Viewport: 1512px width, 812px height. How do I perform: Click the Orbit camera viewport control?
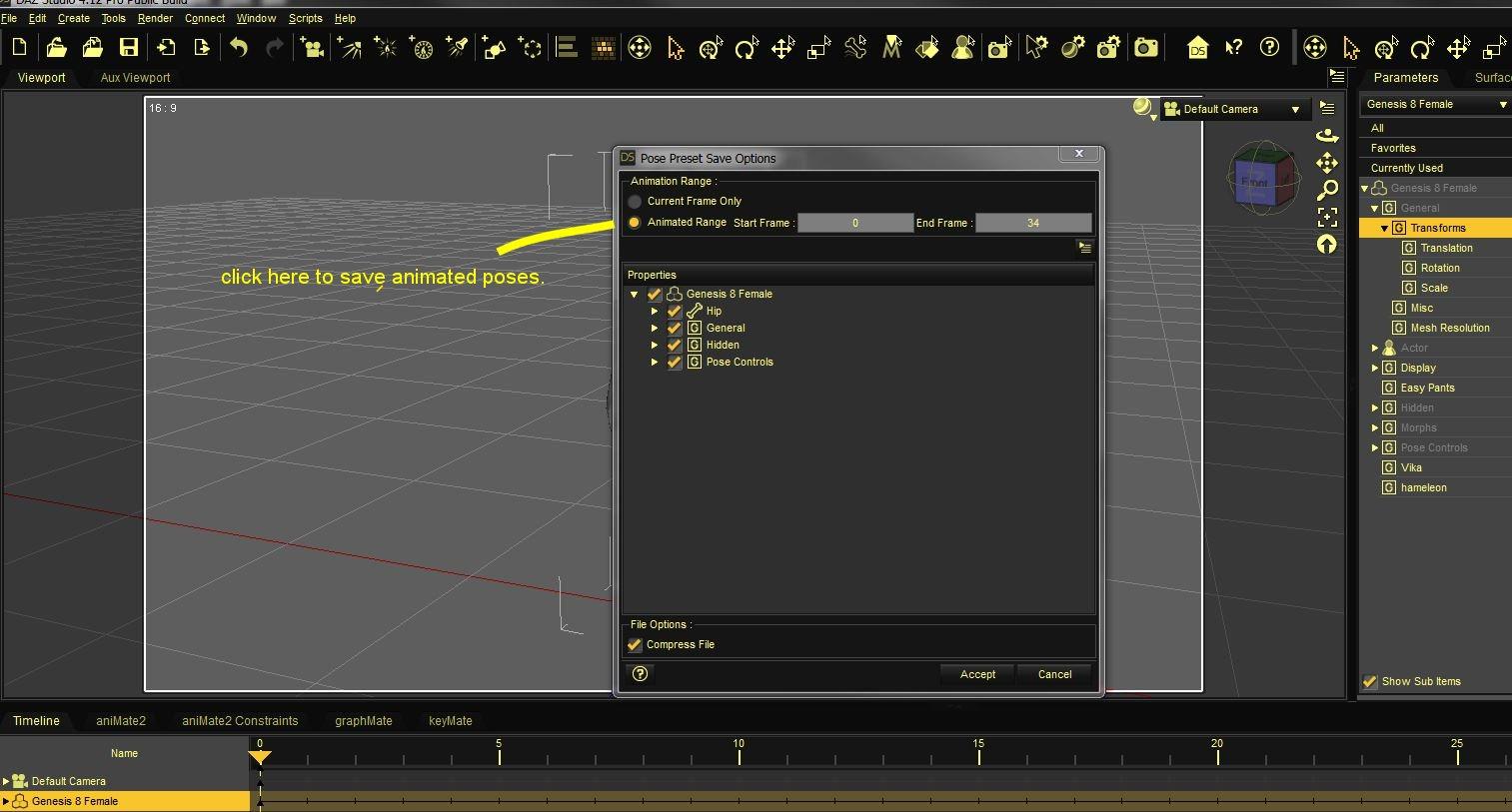[x=1327, y=135]
